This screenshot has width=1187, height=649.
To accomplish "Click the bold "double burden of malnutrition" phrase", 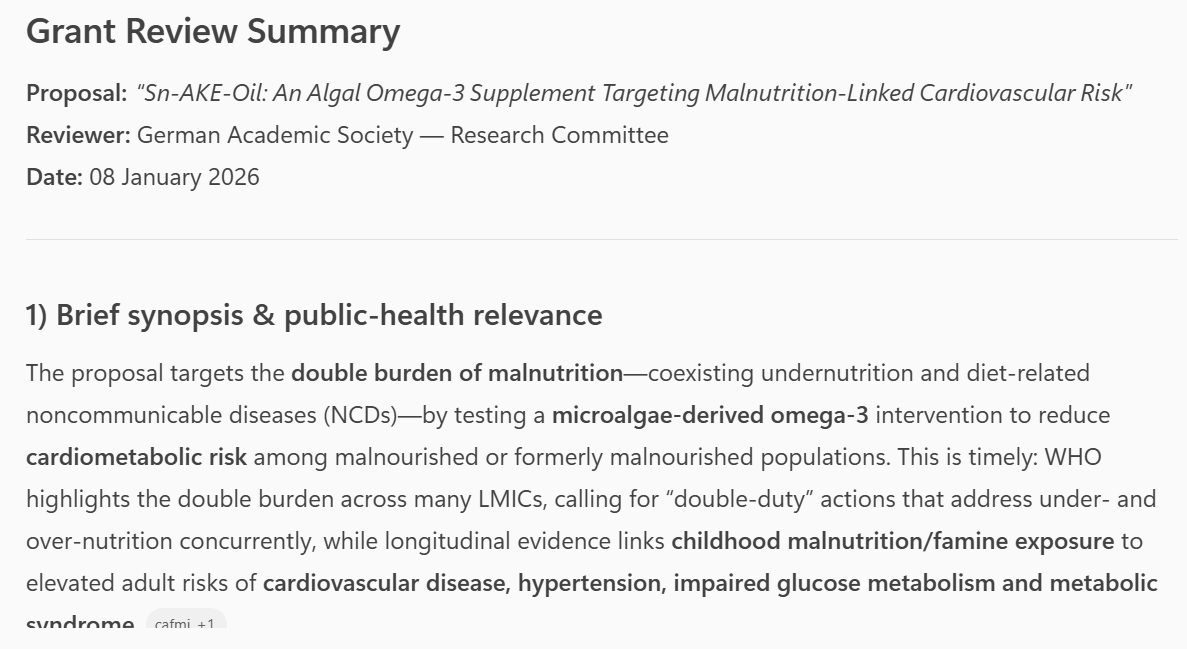I will 457,374.
